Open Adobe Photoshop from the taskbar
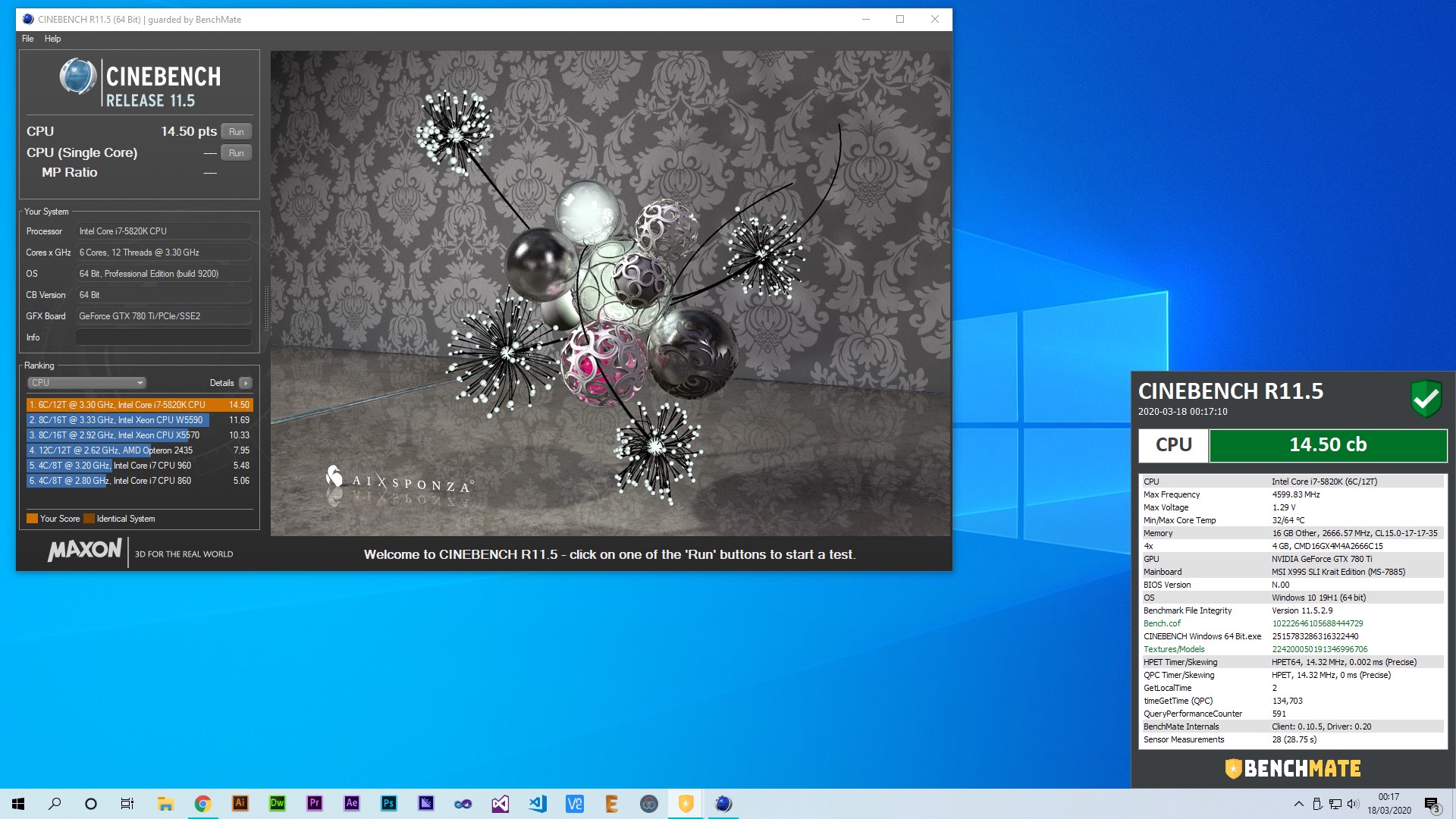Screen dimensions: 1456x819 pos(388,803)
